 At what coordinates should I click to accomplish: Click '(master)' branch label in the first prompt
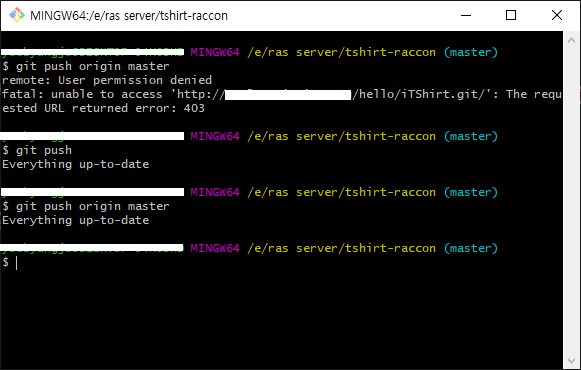471,52
